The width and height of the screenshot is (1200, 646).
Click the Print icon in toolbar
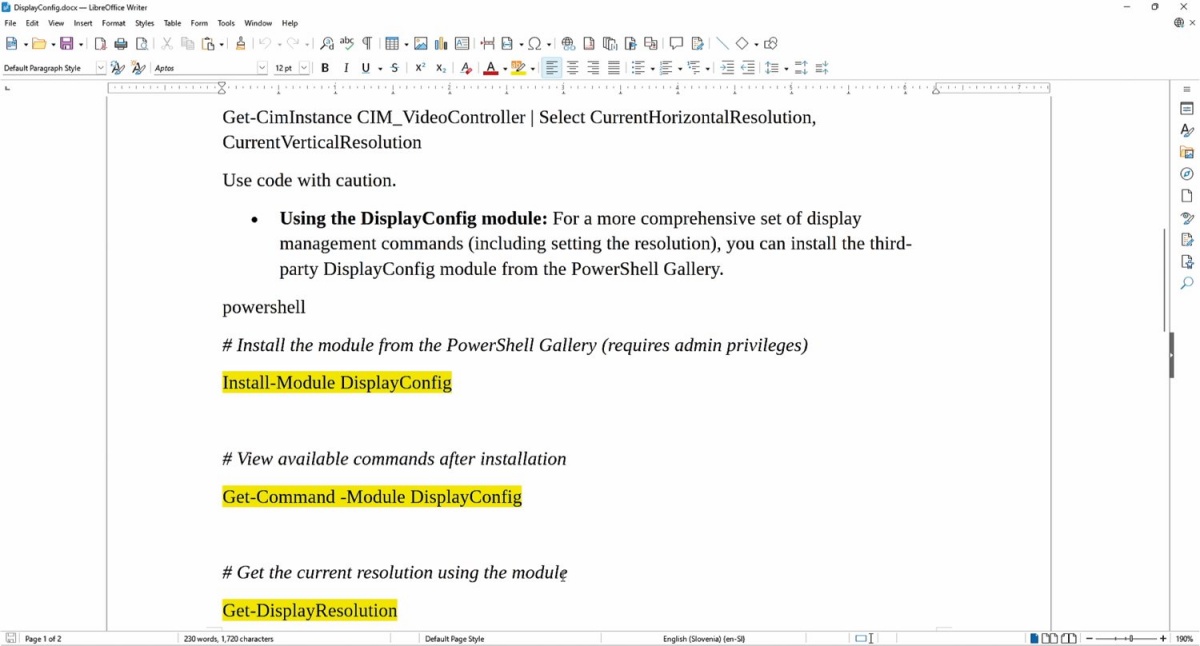(121, 43)
